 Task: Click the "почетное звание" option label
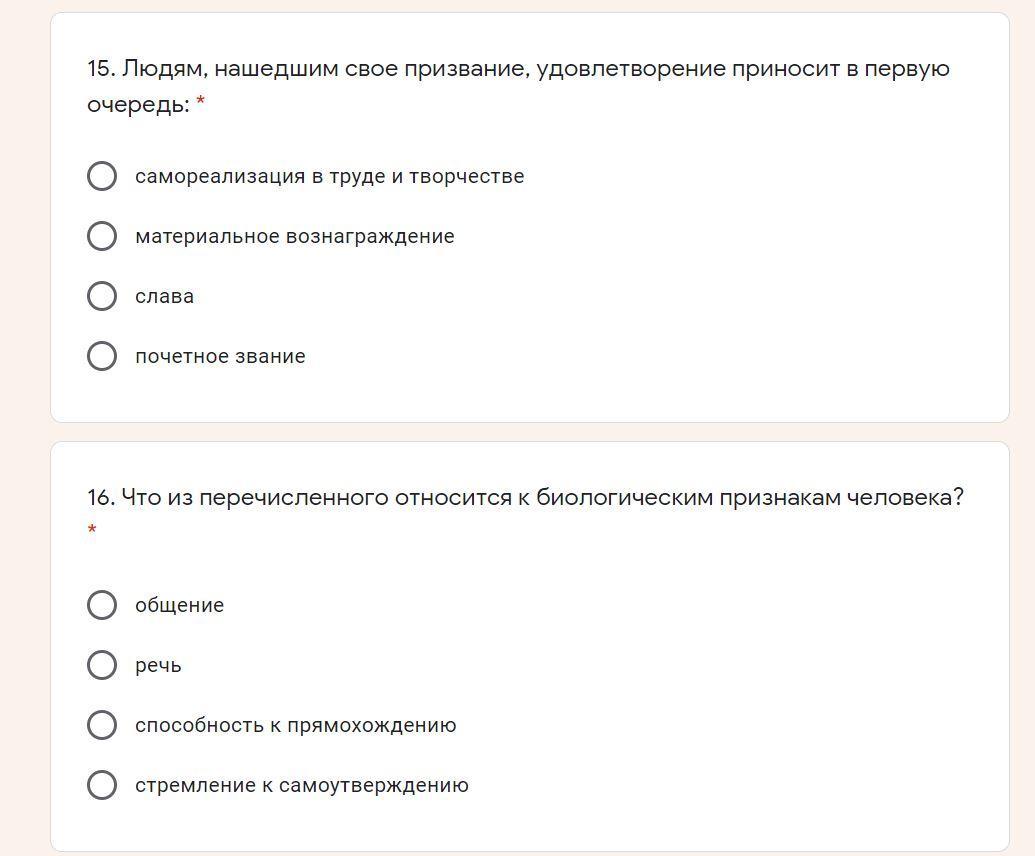tap(220, 356)
